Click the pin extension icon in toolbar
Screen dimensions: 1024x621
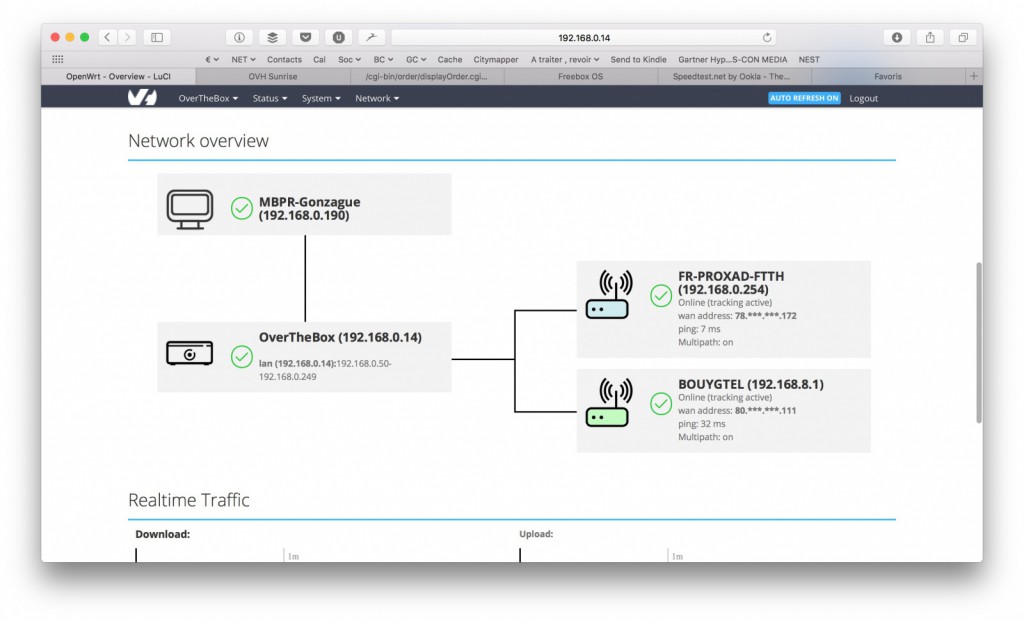[x=371, y=37]
